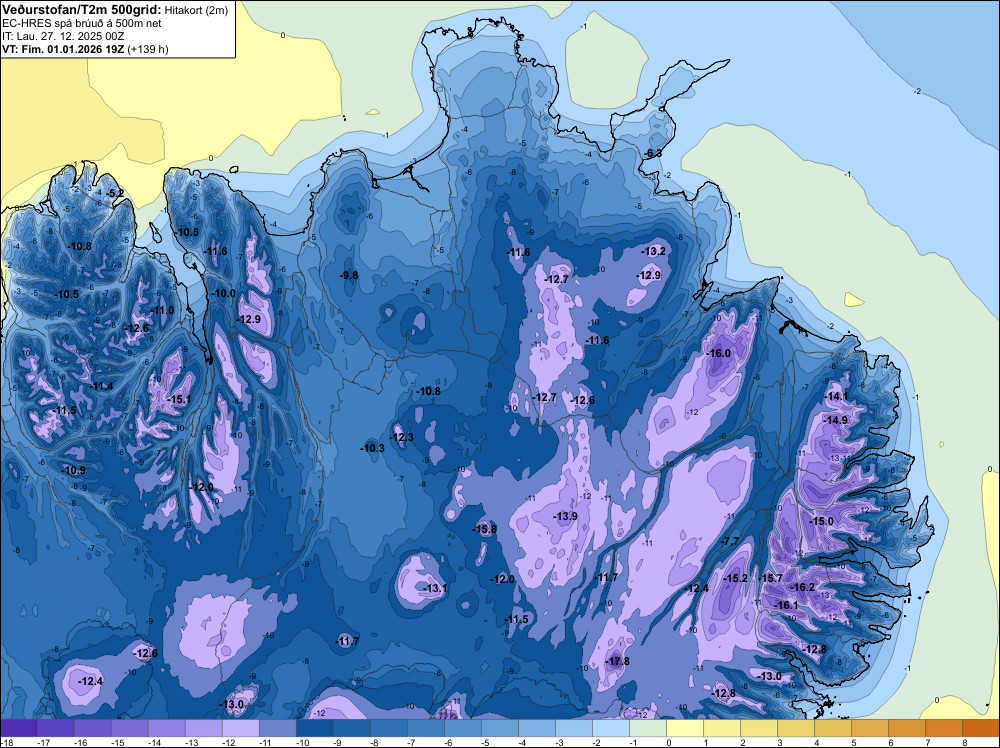
Task: Click the -15.8 temperature value
Action: click(x=484, y=529)
